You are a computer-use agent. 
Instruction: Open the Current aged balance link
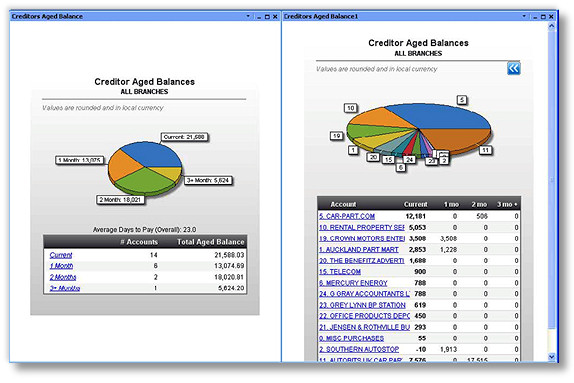coord(61,255)
